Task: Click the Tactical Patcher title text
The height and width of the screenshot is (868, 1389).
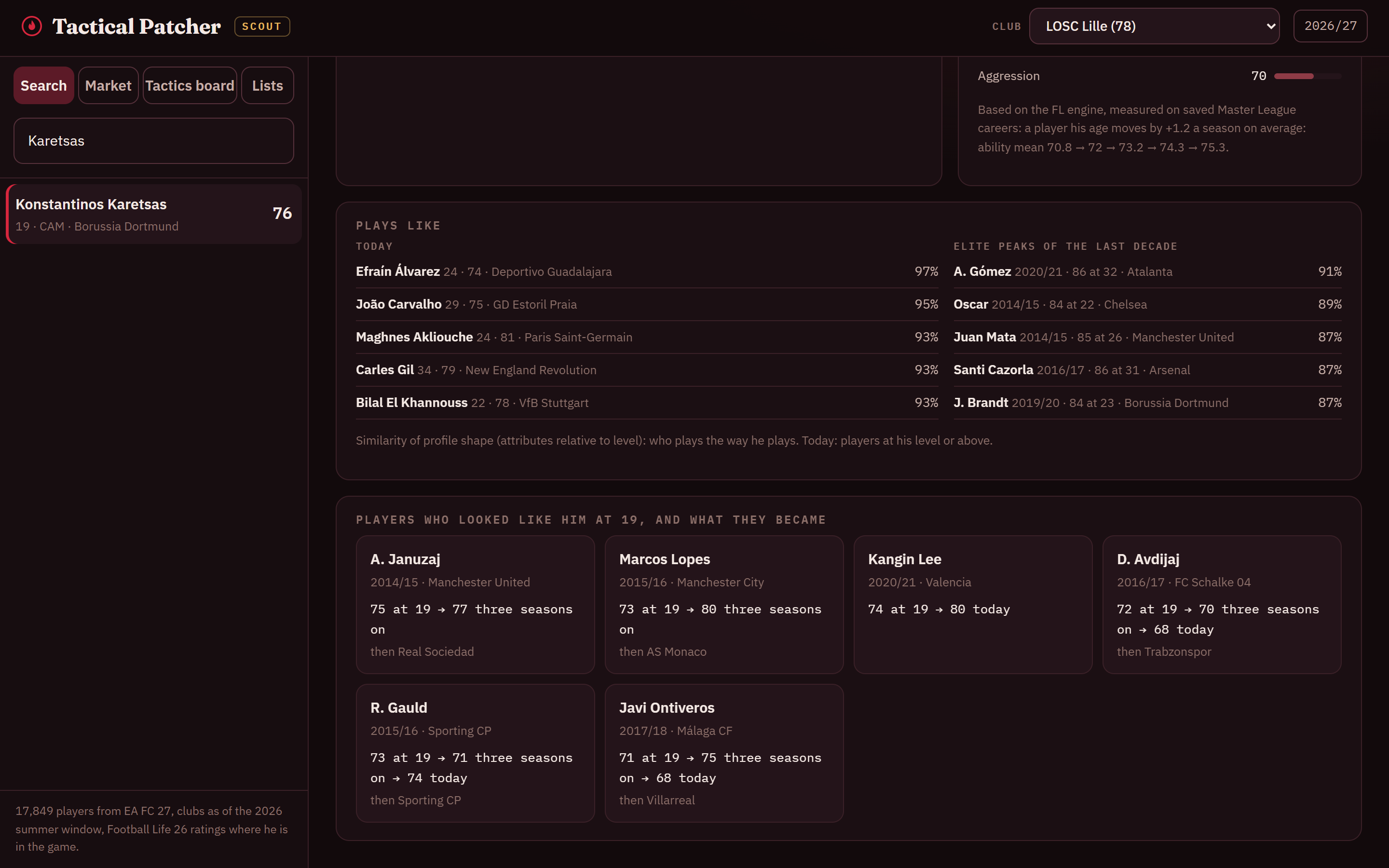Action: 136,27
